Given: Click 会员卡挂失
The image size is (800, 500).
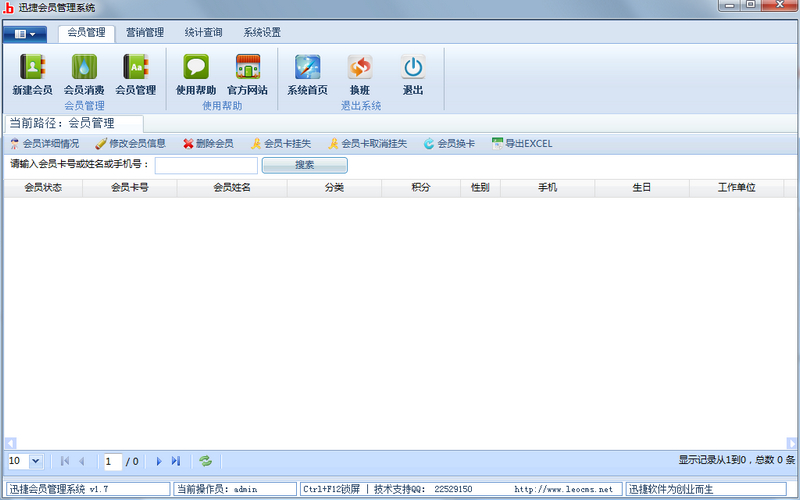Looking at the screenshot, I should click(281, 144).
